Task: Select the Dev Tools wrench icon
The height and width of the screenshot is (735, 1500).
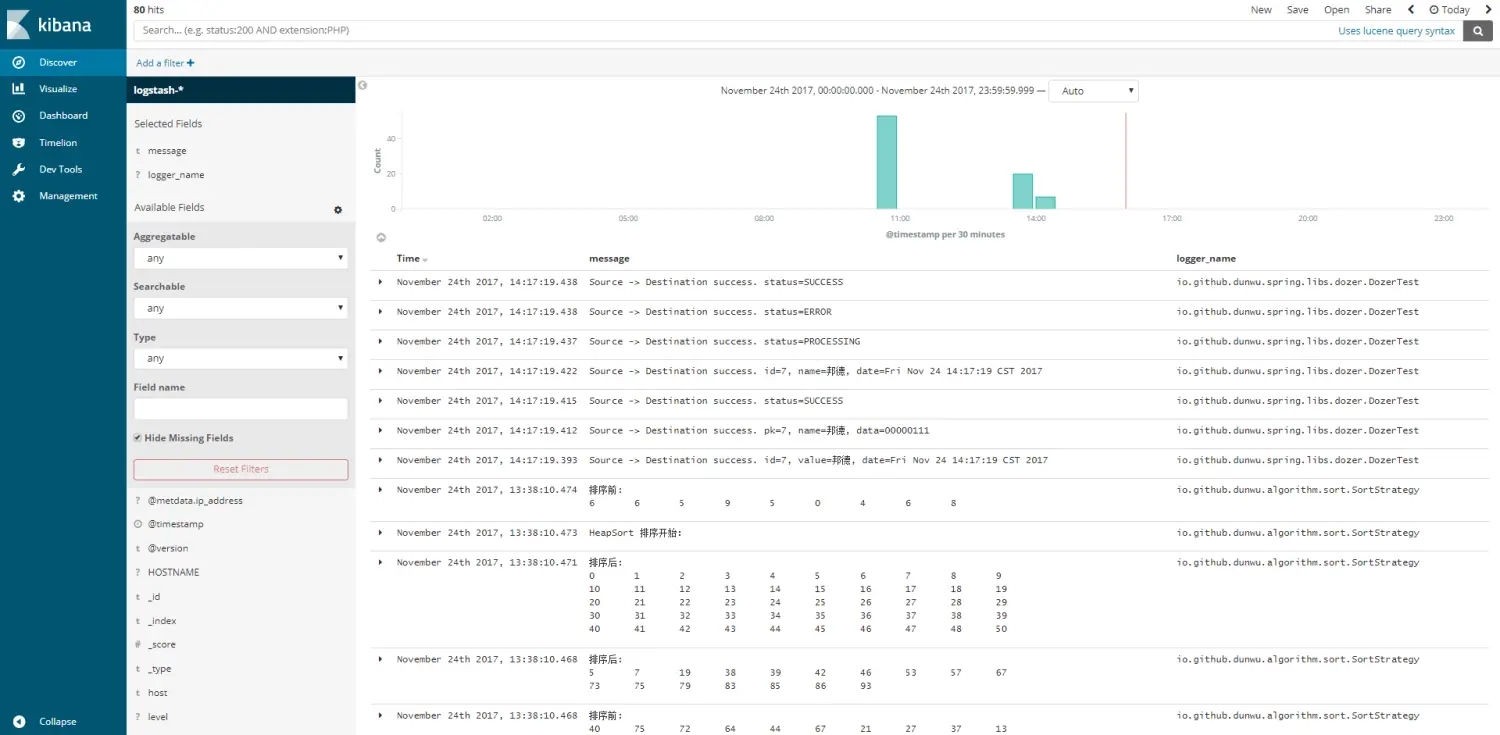Action: [18, 170]
